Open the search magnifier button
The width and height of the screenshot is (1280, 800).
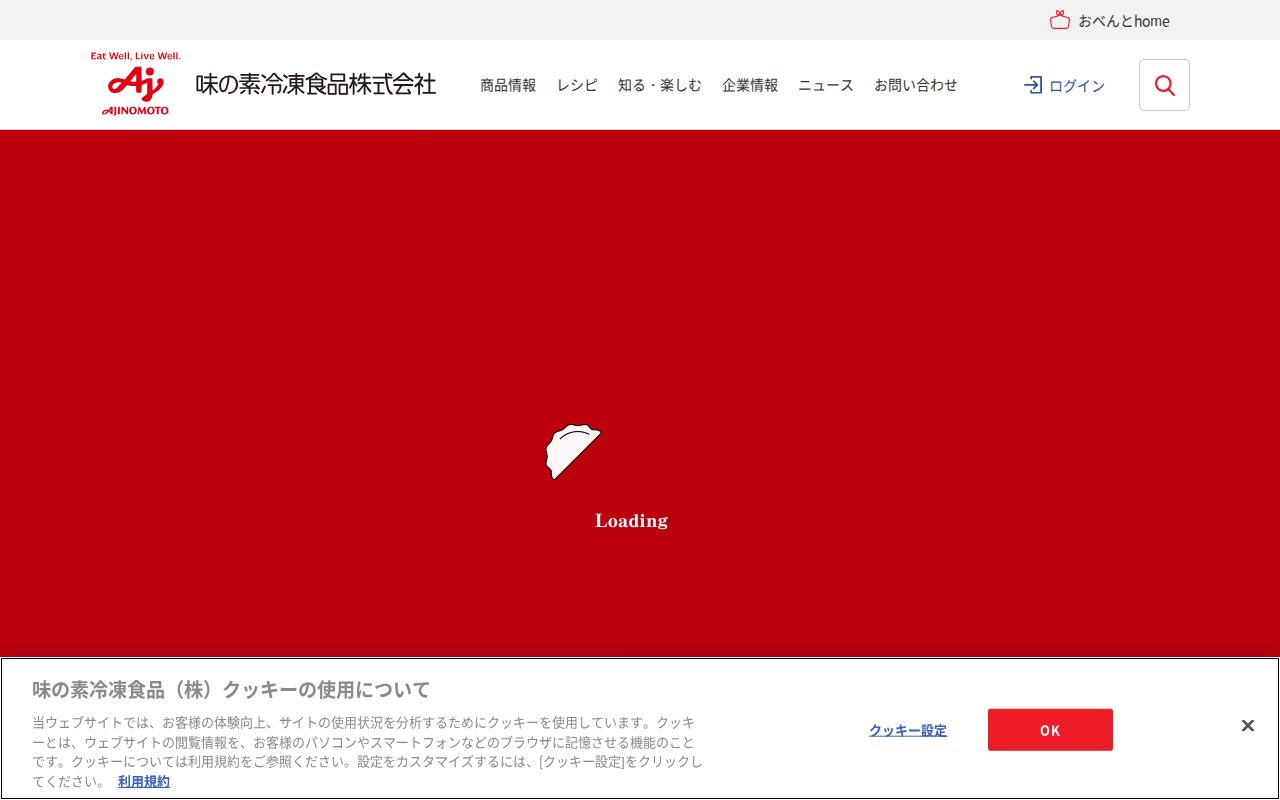click(1164, 85)
